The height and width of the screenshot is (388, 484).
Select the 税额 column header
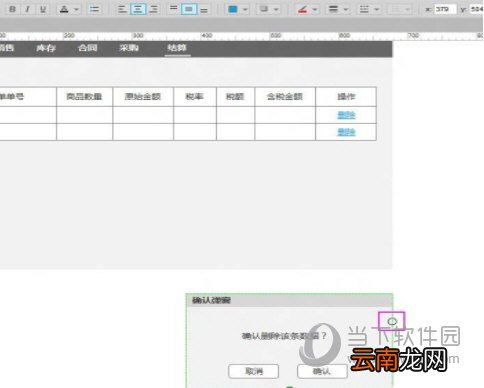(x=235, y=97)
